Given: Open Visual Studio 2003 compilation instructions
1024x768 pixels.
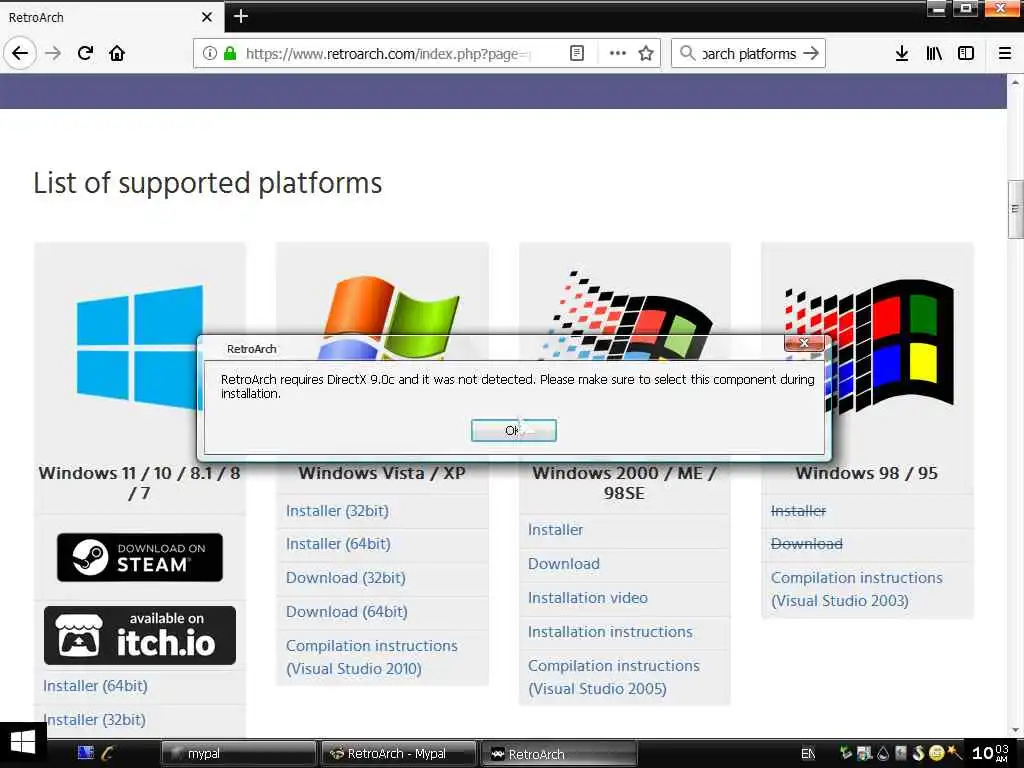Looking at the screenshot, I should (x=856, y=589).
